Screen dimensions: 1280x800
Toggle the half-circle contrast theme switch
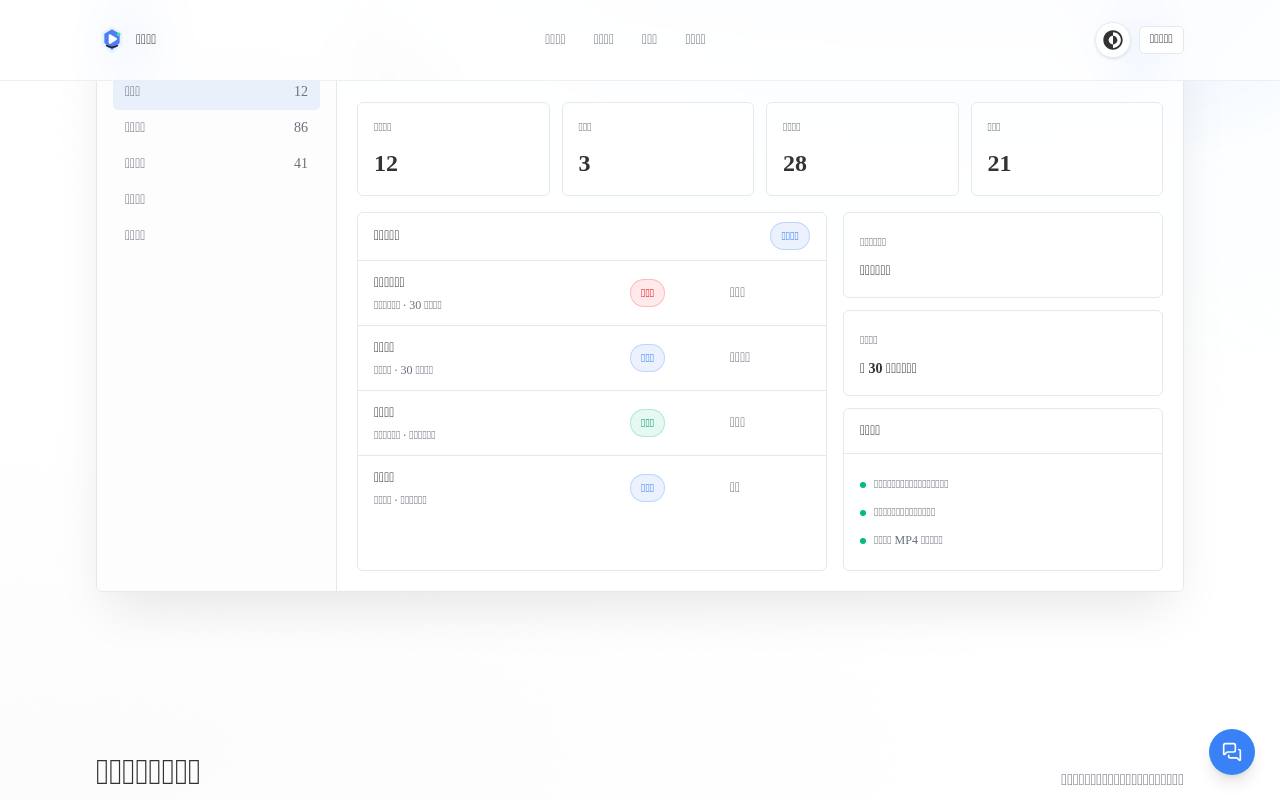(1113, 40)
